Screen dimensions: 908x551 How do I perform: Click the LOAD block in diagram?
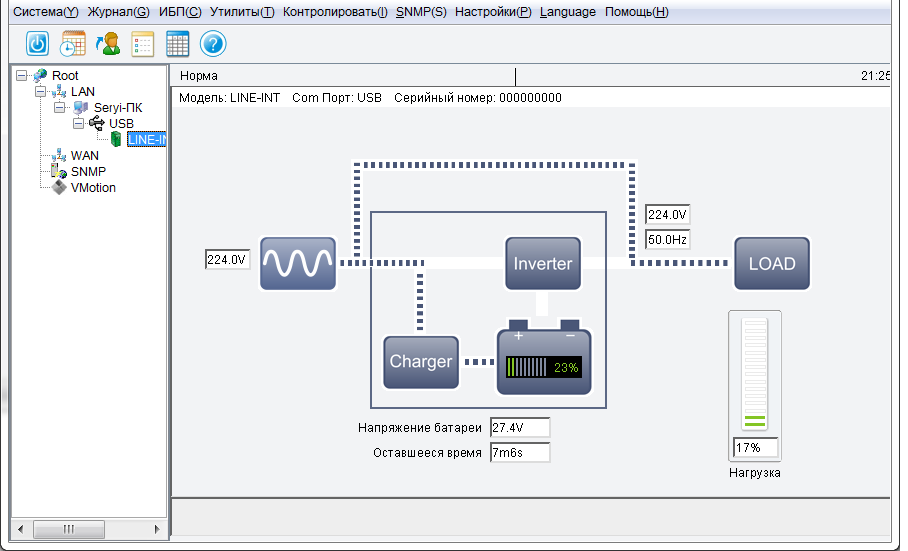772,263
